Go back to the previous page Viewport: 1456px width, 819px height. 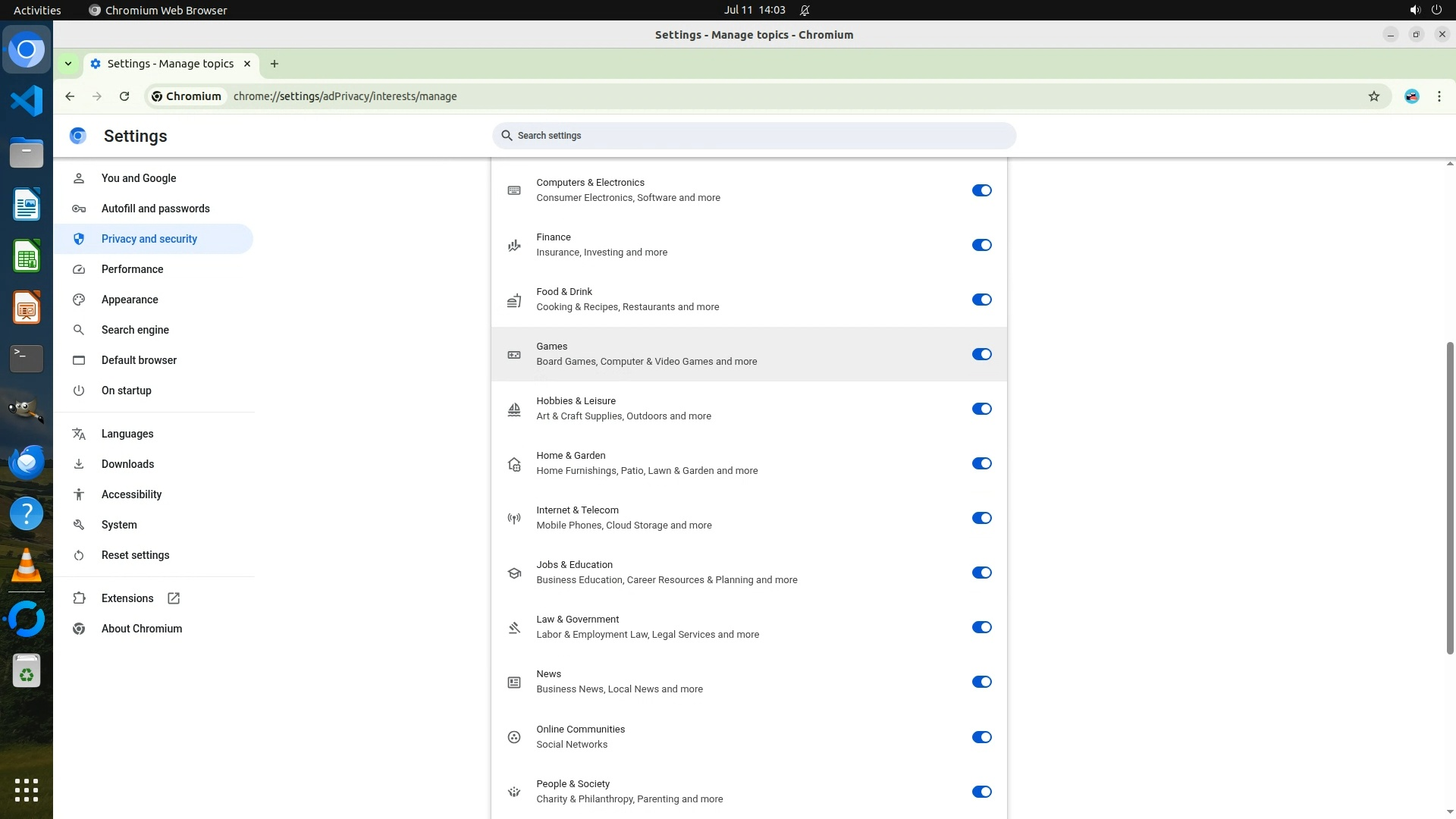coord(70,96)
